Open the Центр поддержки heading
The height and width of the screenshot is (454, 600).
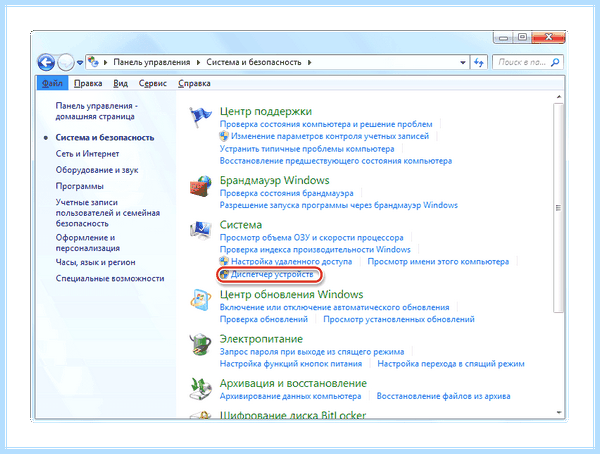(266, 111)
